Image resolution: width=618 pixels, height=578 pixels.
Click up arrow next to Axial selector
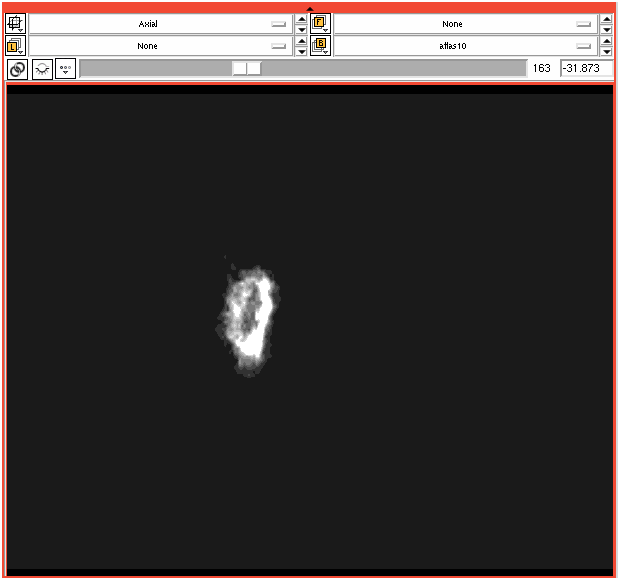click(302, 18)
